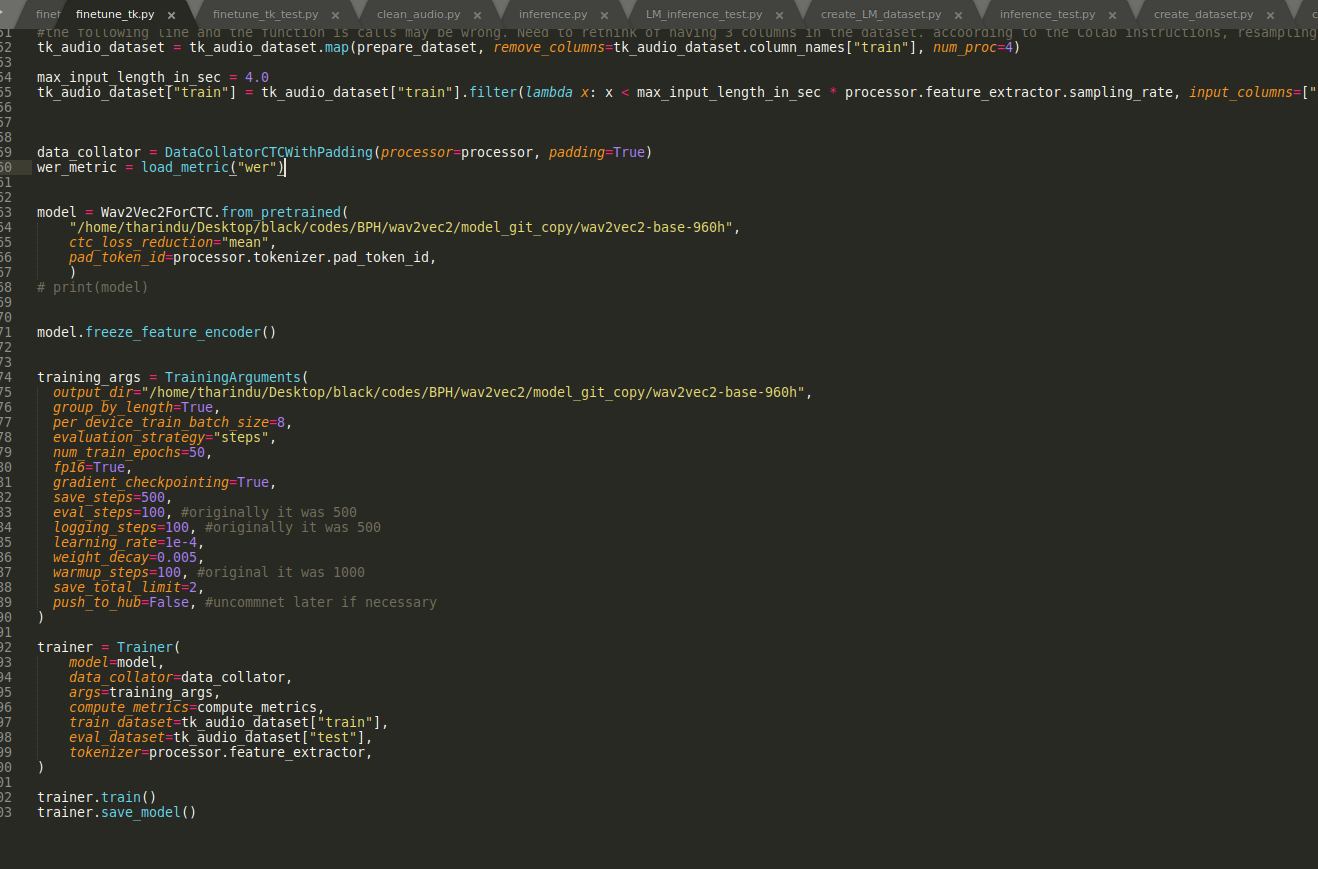Click the # print(model) comment
Image resolution: width=1318 pixels, height=869 pixels.
tap(93, 287)
